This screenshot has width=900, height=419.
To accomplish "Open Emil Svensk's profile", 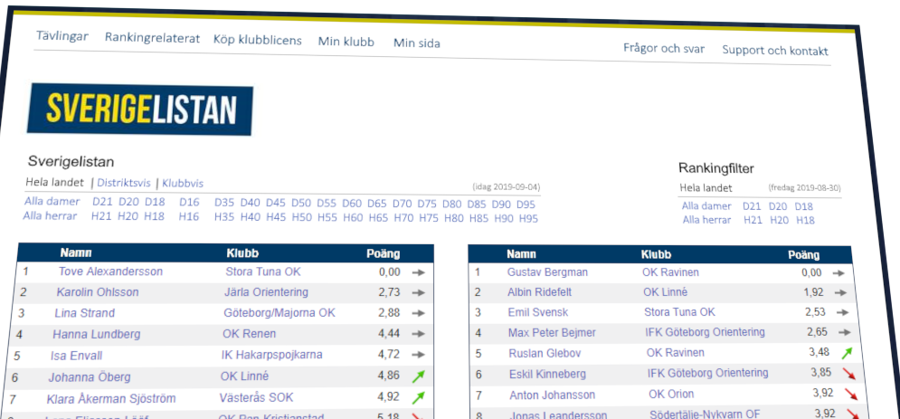I will click(538, 313).
